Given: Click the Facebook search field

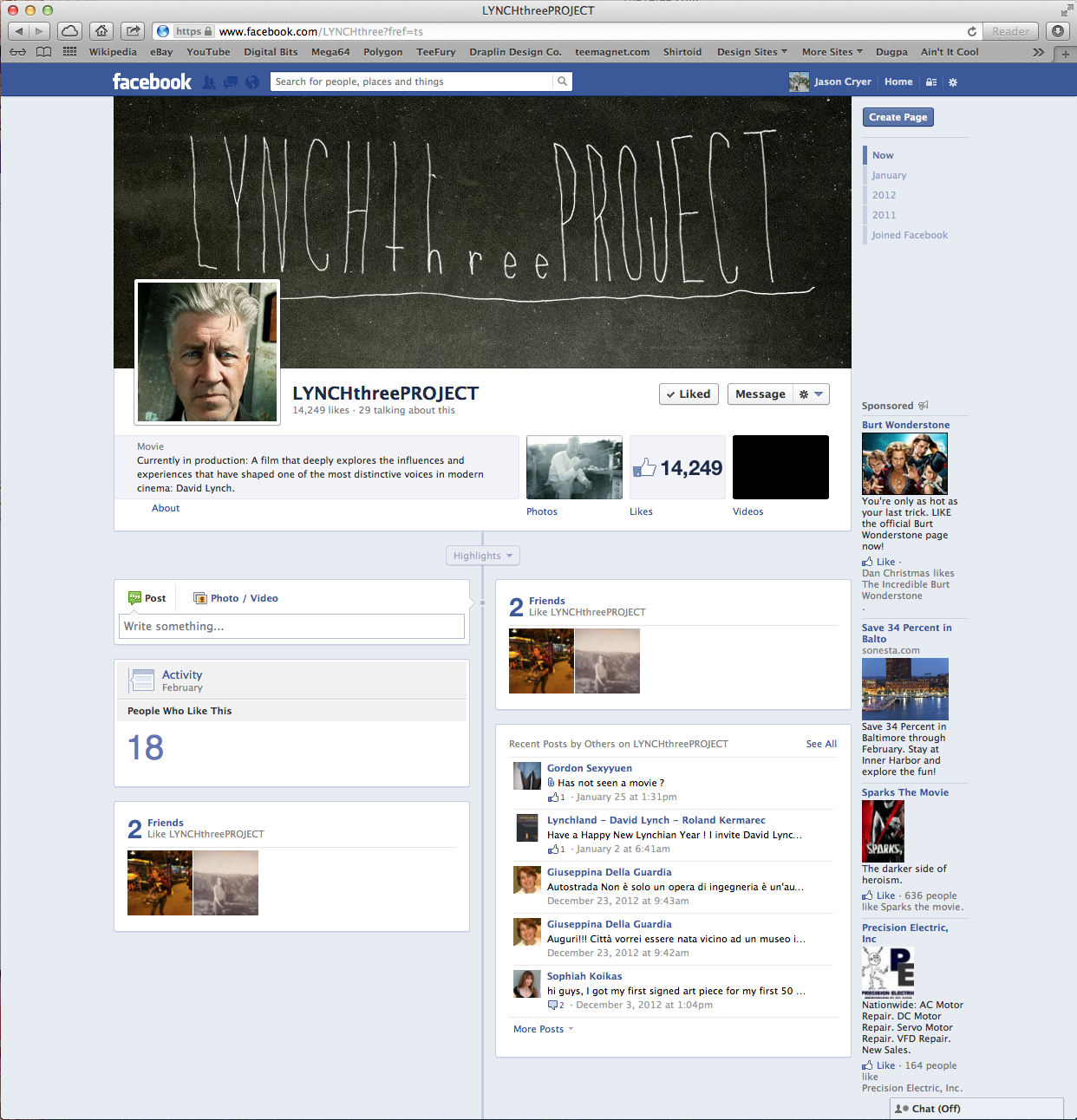Looking at the screenshot, I should coord(412,81).
